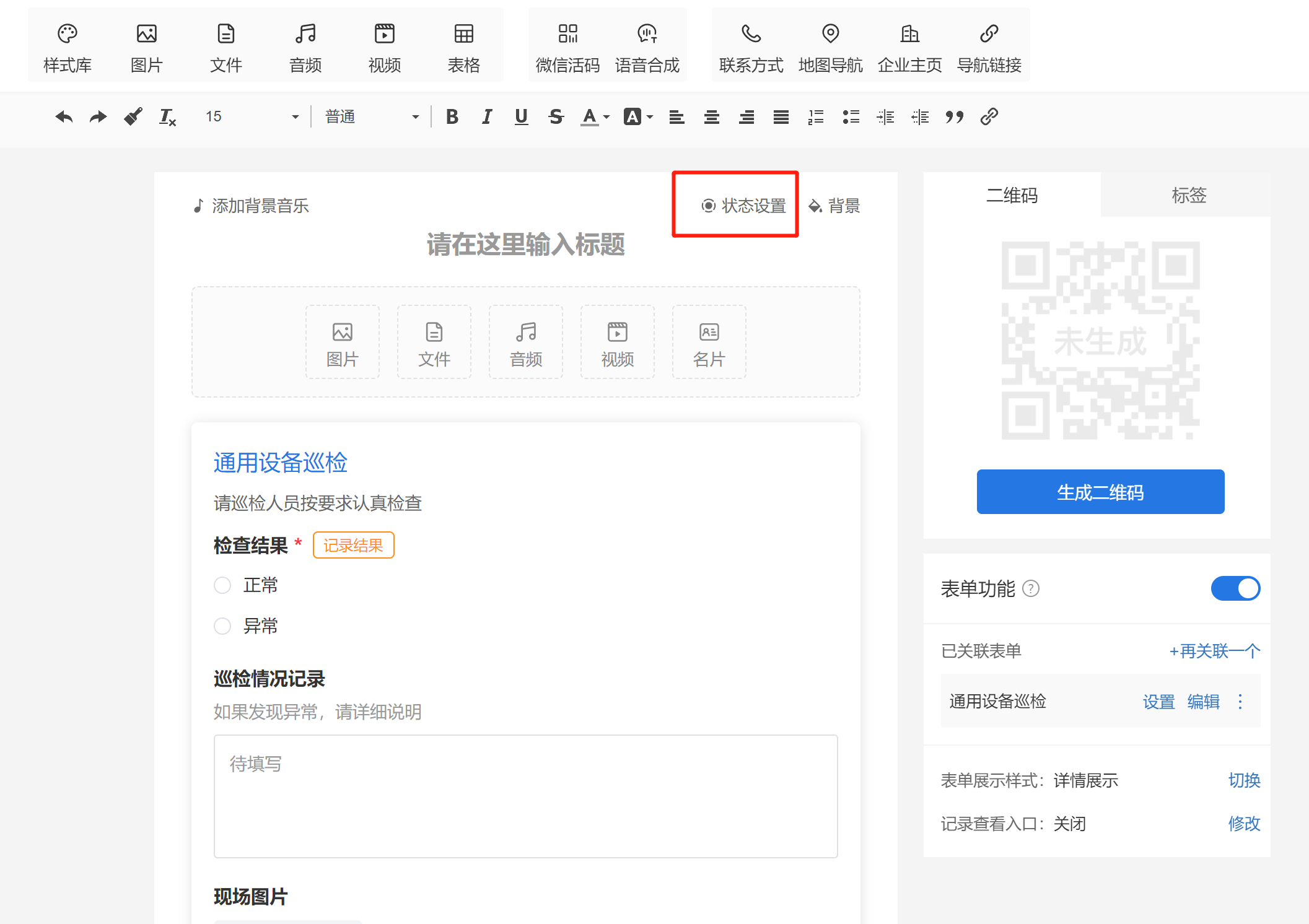Viewport: 1309px width, 924px height.
Task: Click the 待填写 text area
Action: 526,796
